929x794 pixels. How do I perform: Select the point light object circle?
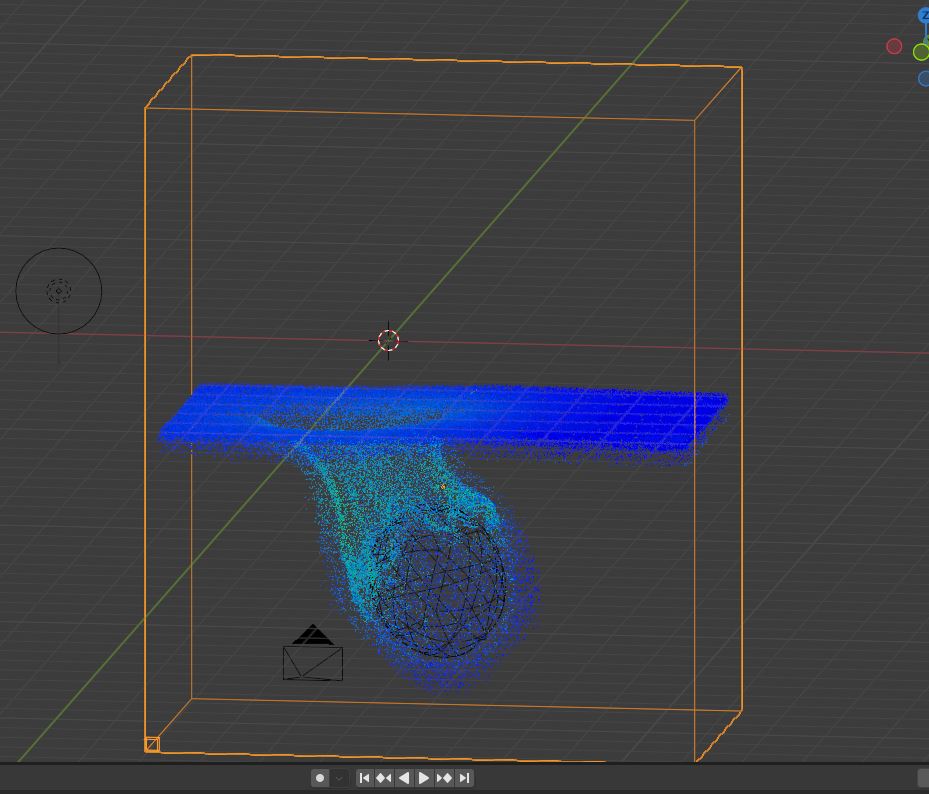(59, 291)
